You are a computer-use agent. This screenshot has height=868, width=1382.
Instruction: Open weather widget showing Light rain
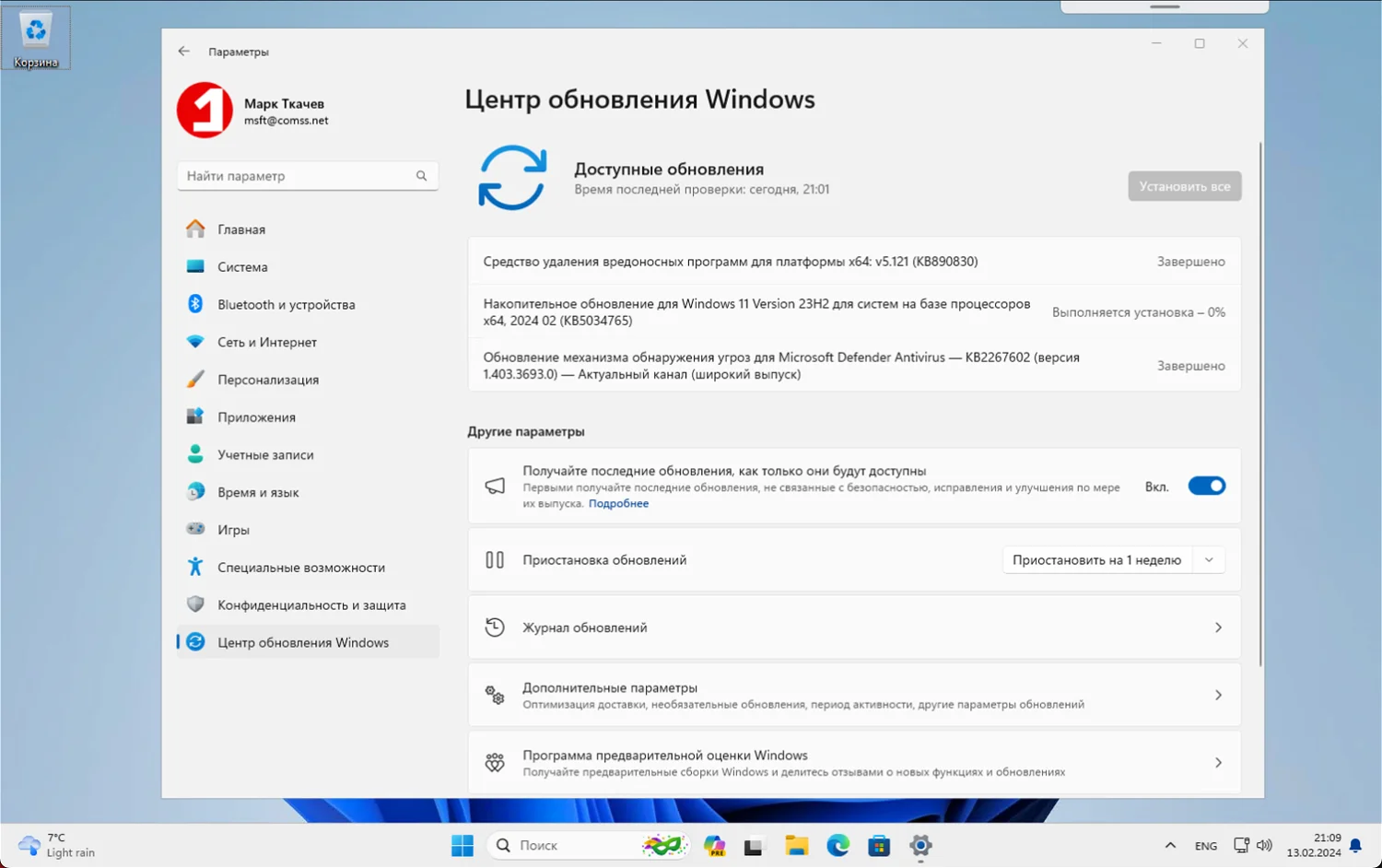[57, 845]
